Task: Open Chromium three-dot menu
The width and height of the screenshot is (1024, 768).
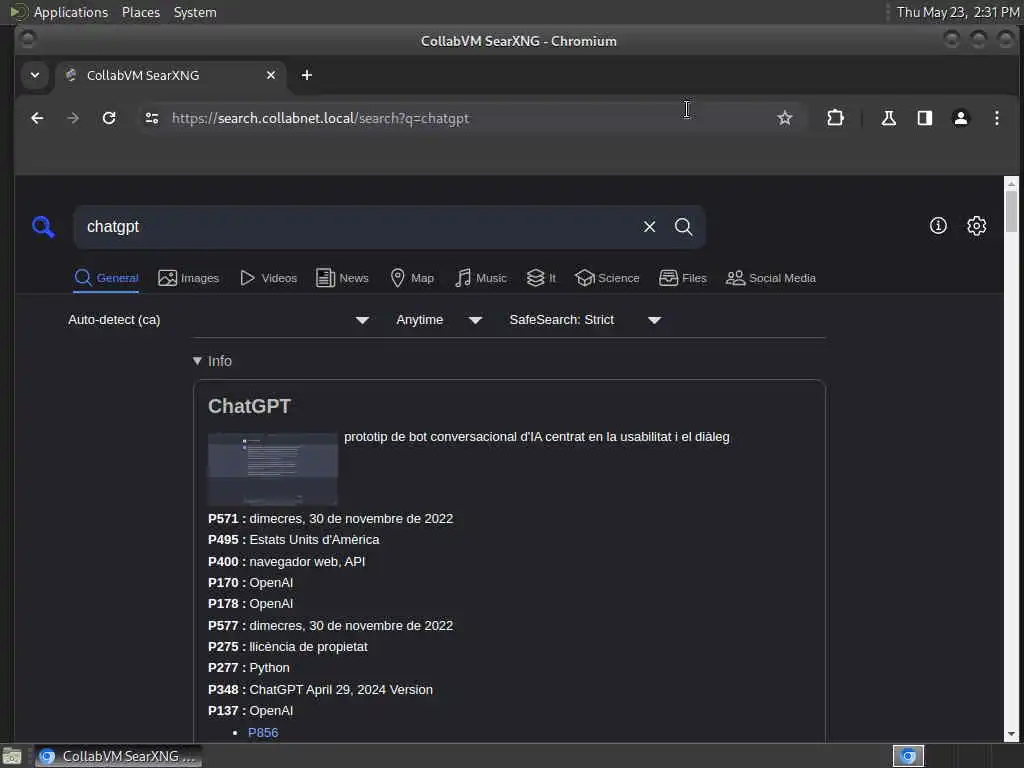Action: point(997,118)
